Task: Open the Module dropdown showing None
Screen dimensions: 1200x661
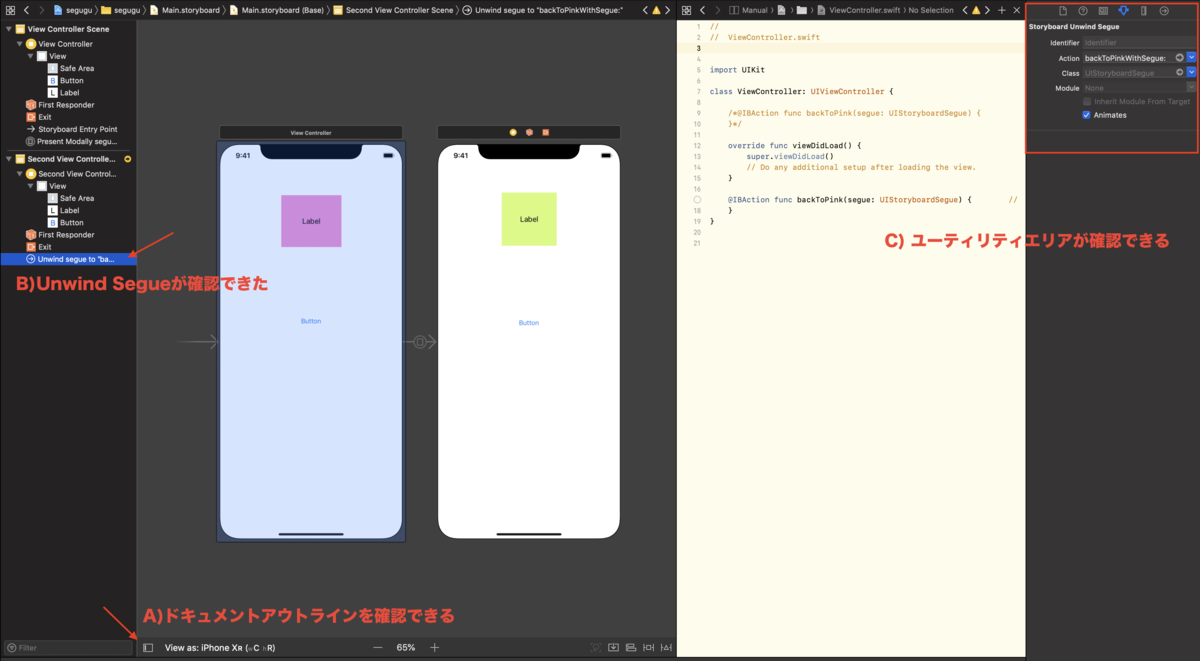Action: [1191, 87]
